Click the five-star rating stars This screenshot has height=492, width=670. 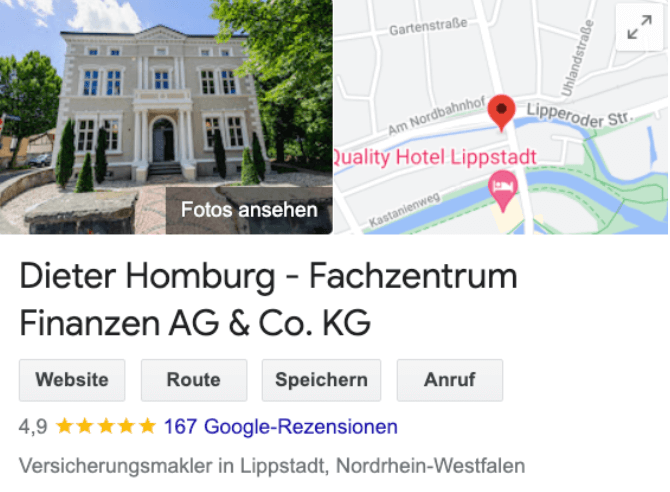(x=106, y=426)
